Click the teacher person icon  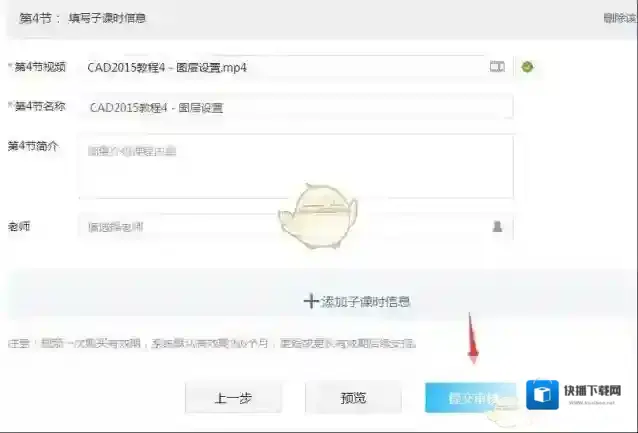pos(497,227)
